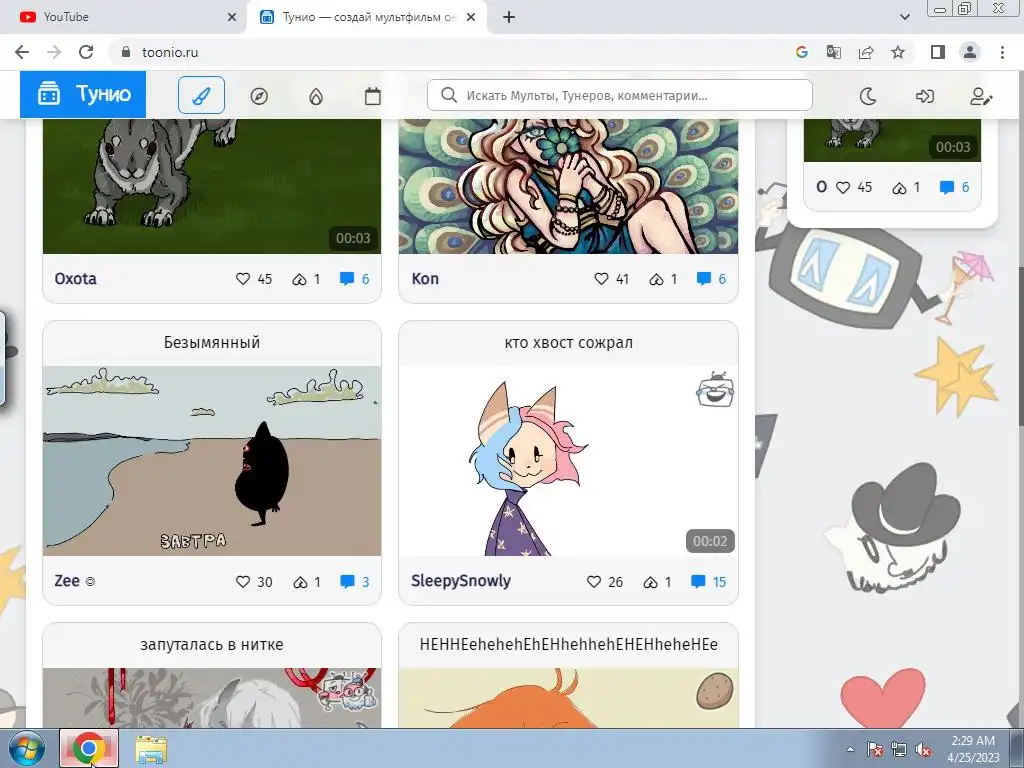Open comments on Zee card
This screenshot has height=768, width=1024.
coord(347,581)
